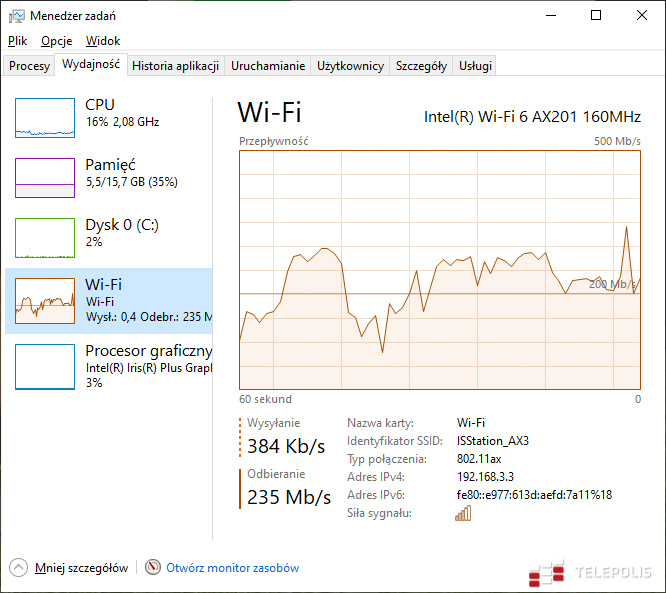Screen dimensions: 666x593
Task: Click the Mniej szczegółów button
Action: [x=81, y=568]
